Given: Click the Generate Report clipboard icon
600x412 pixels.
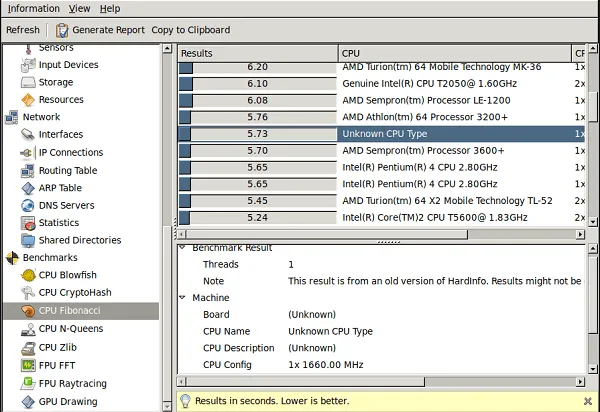Looking at the screenshot, I should 62,30.
